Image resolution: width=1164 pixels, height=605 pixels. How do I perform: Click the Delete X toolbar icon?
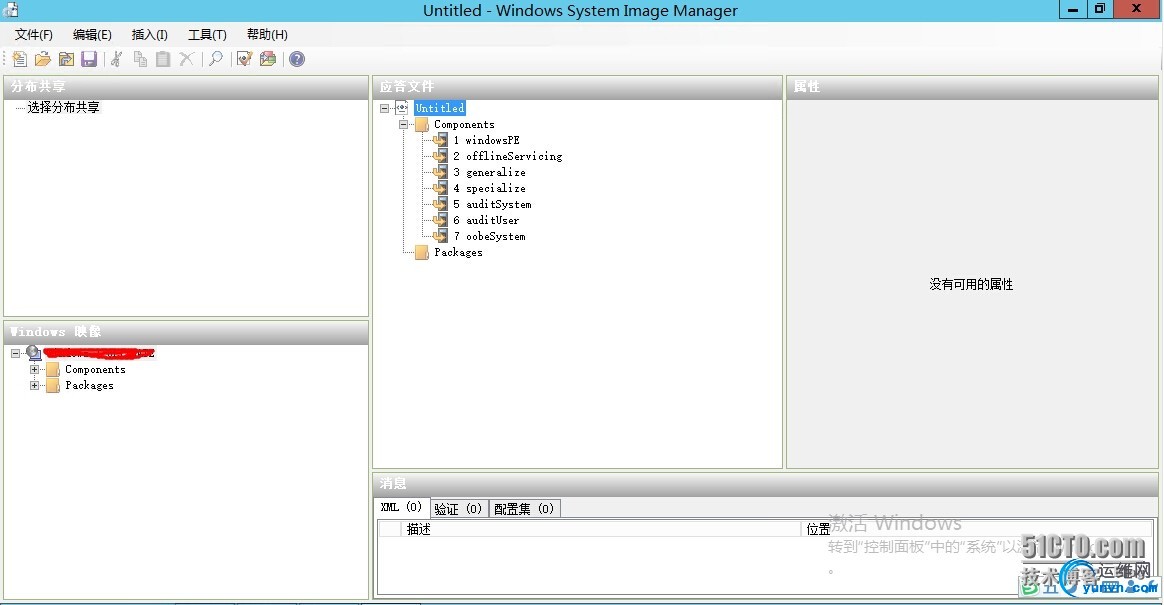pyautogui.click(x=186, y=59)
